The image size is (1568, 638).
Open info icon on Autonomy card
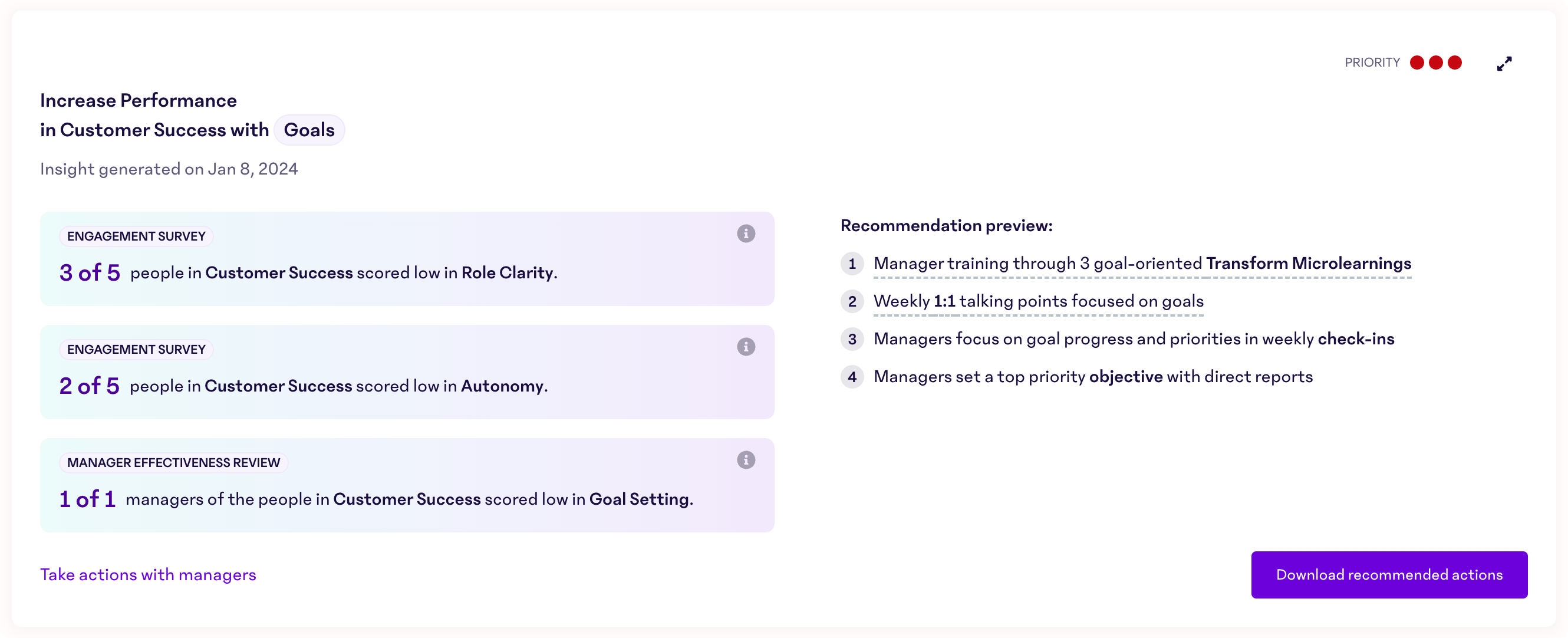(746, 347)
